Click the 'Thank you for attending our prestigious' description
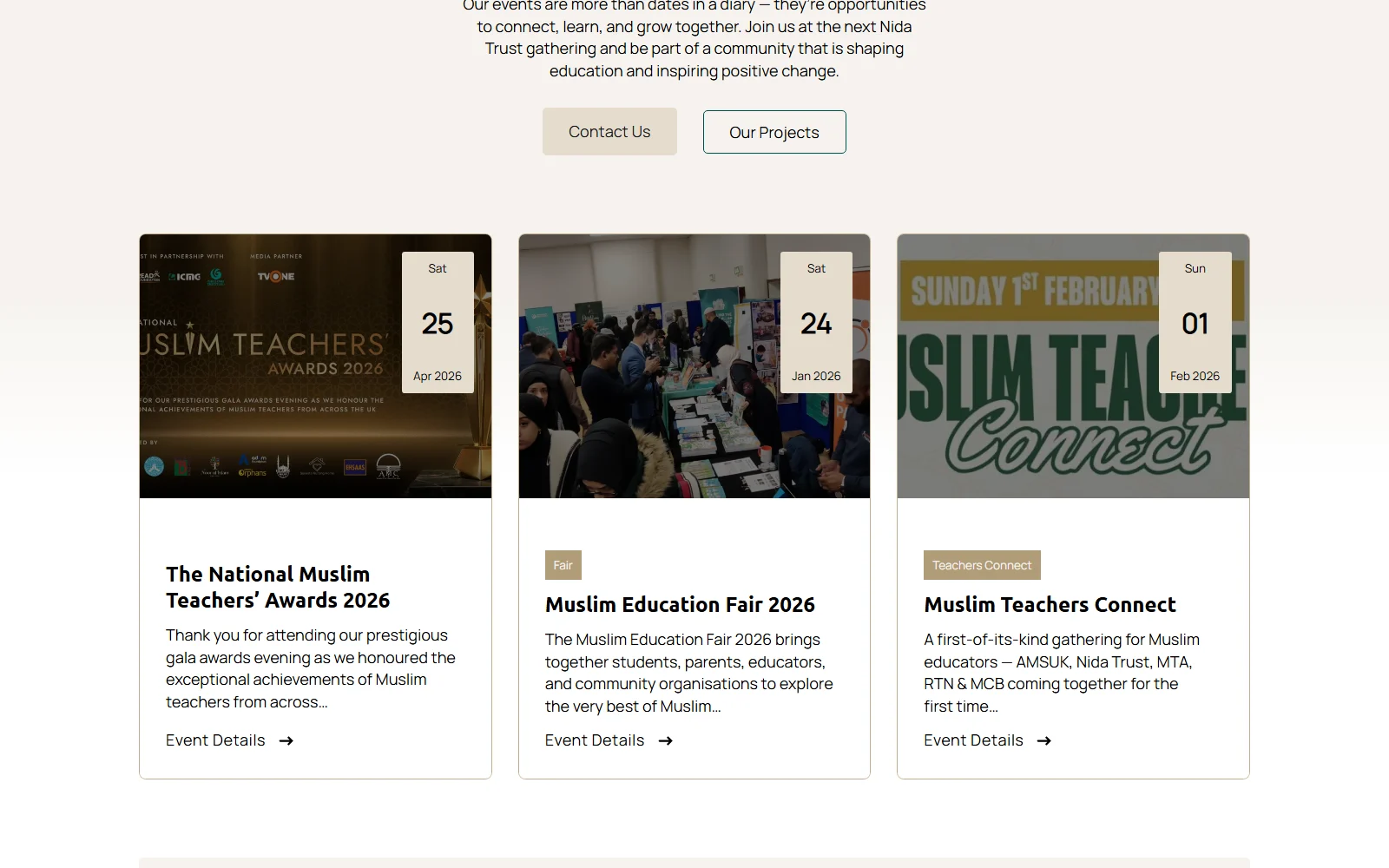The height and width of the screenshot is (868, 1389). [311, 668]
